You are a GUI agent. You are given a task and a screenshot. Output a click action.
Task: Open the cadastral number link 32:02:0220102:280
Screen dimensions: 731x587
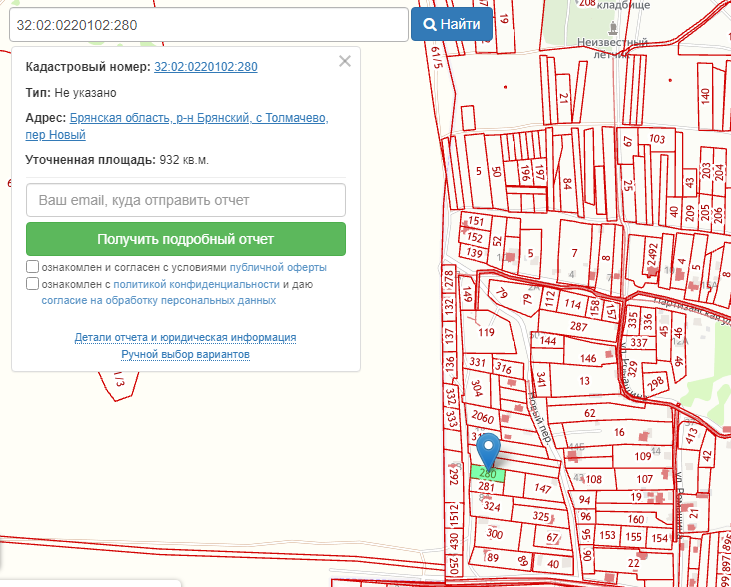pos(206,68)
